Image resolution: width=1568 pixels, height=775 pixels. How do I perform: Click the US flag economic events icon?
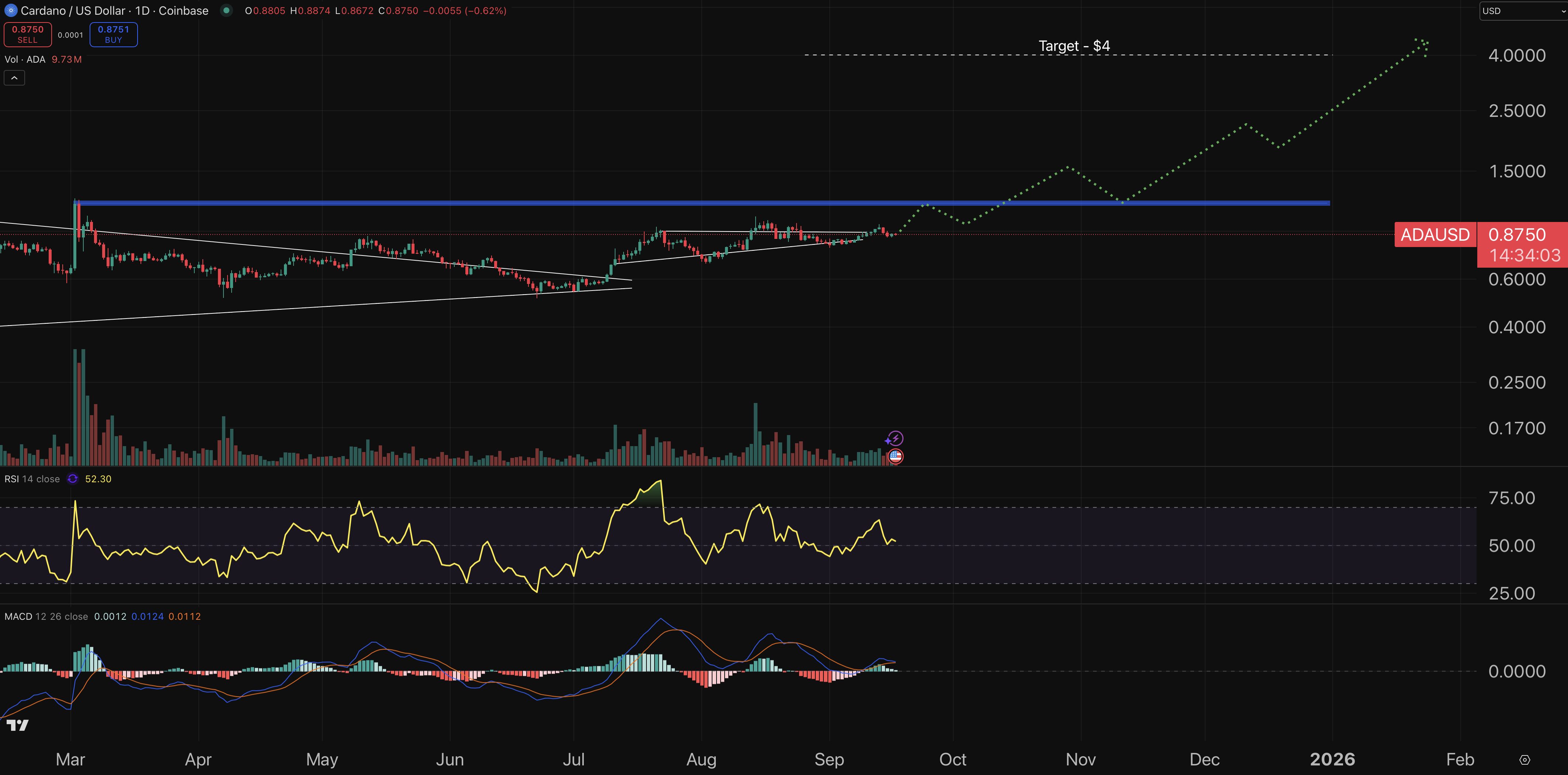[x=895, y=456]
